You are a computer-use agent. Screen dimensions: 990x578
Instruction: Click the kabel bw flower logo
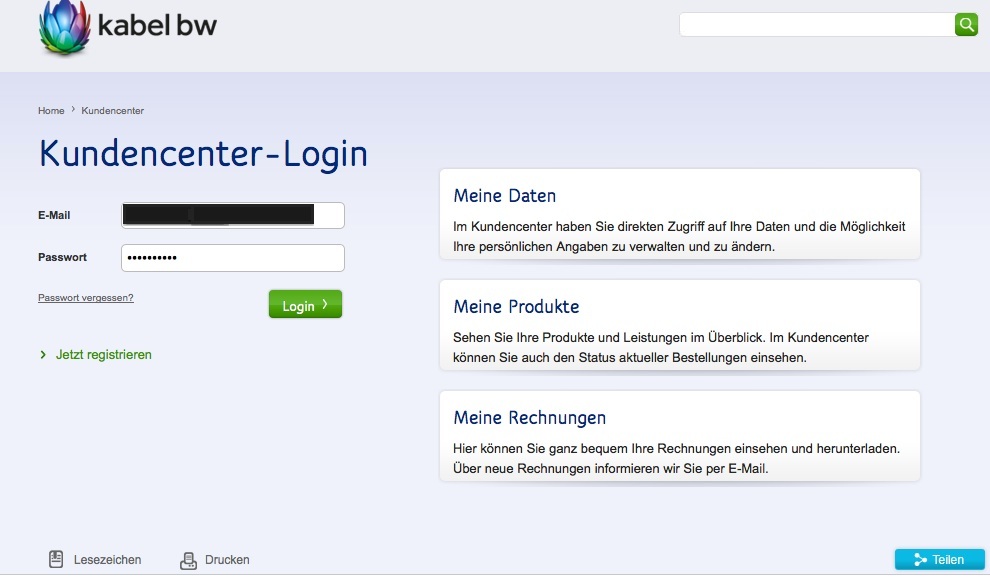[64, 26]
